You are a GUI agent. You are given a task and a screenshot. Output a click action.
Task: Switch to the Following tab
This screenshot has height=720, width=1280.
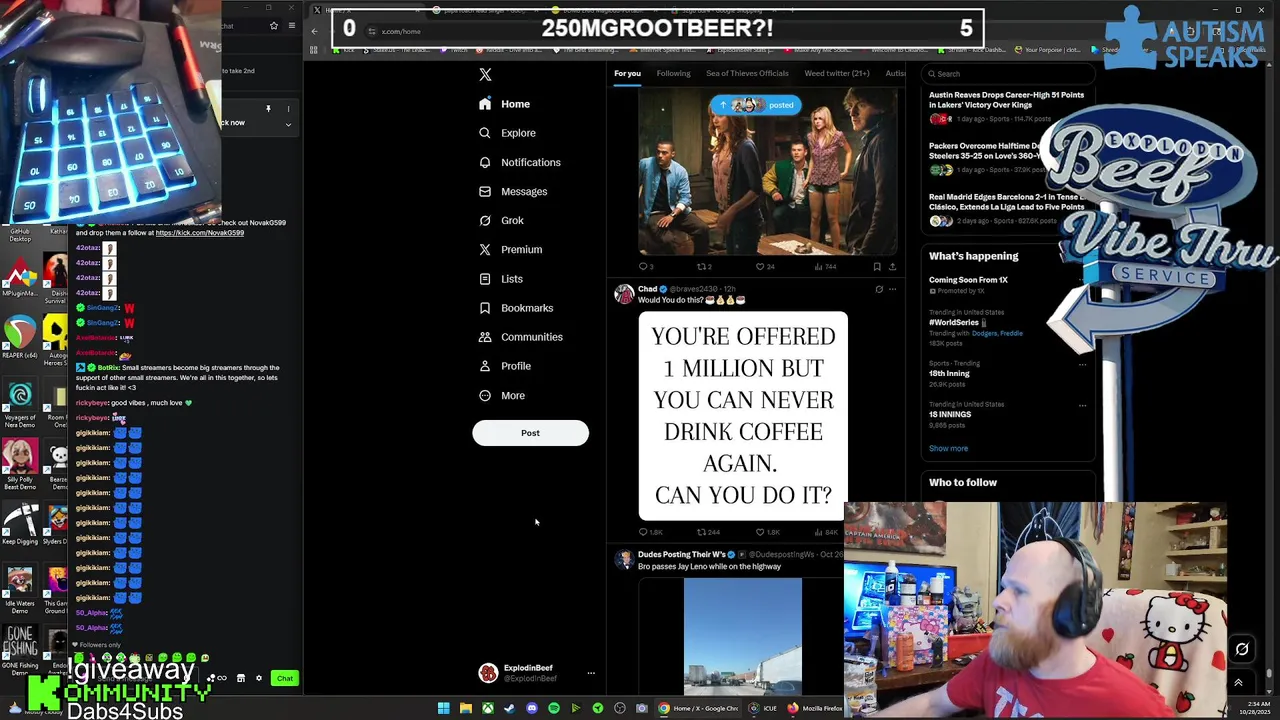[673, 73]
